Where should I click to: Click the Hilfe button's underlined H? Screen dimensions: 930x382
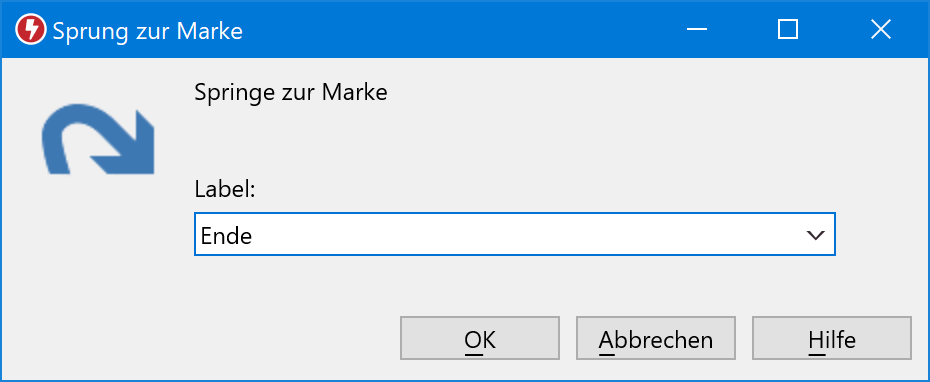816,340
